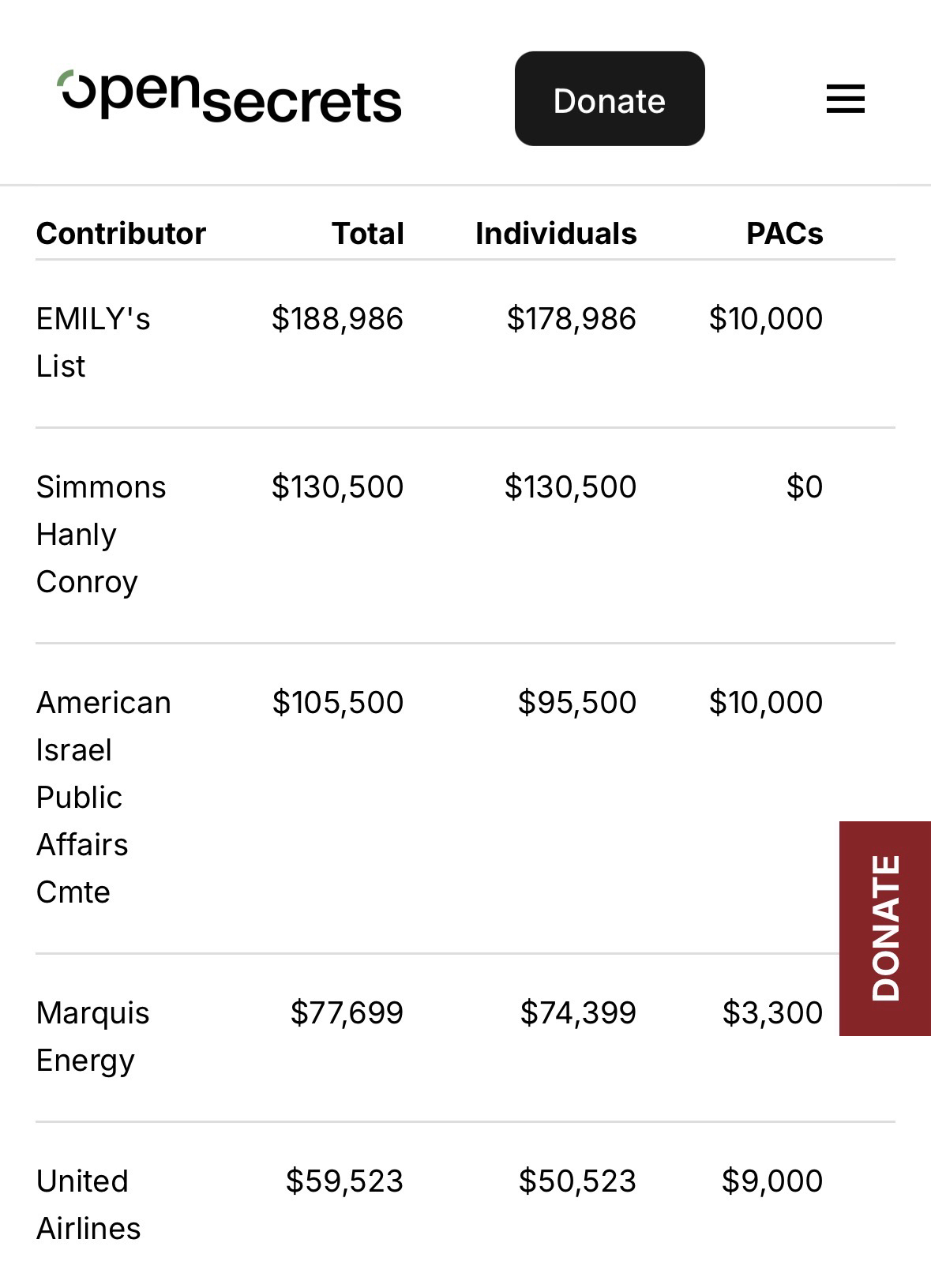The width and height of the screenshot is (931, 1288).
Task: Select the United Airlines contributor
Action: click(88, 1204)
